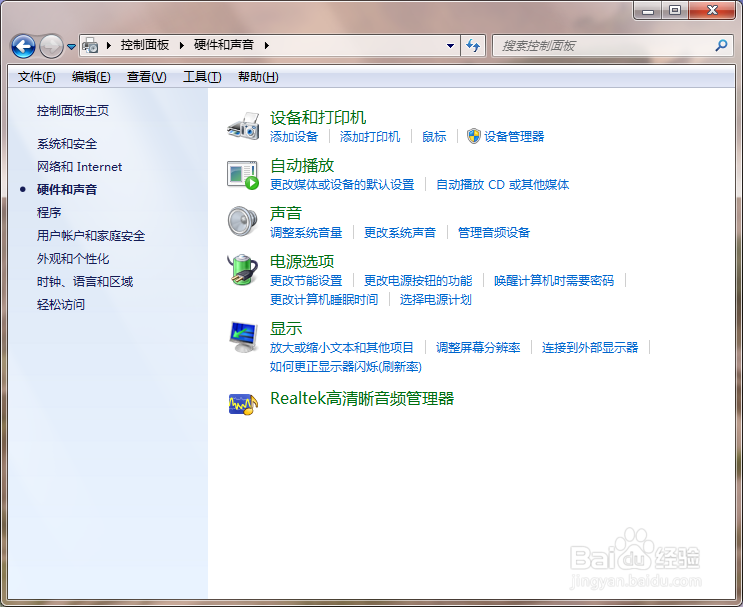Image resolution: width=743 pixels, height=607 pixels.
Task: Click 更改媒体或设备的默认设置
Action: pos(342,185)
